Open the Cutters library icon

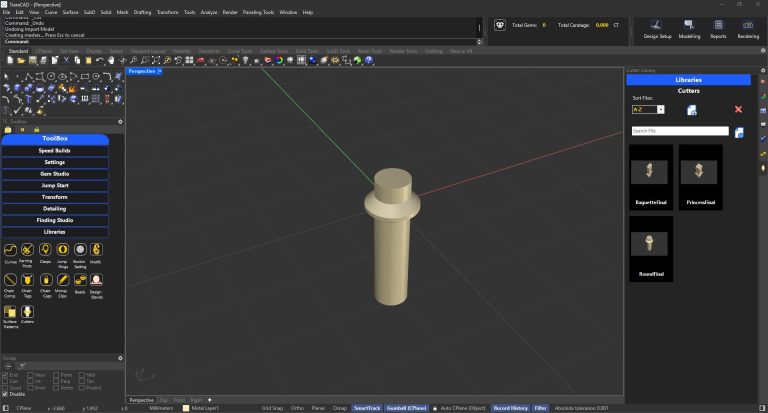(28, 313)
